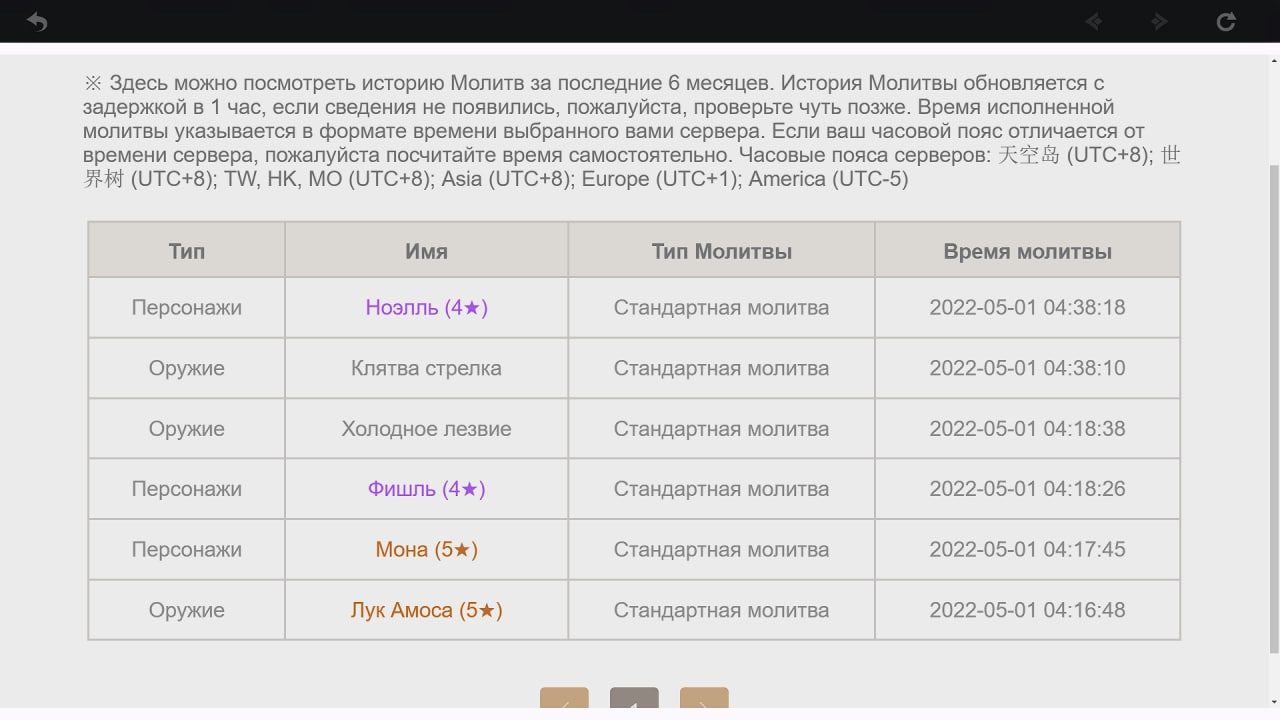Go to the next history page
This screenshot has width=1280, height=720.
coord(704,703)
